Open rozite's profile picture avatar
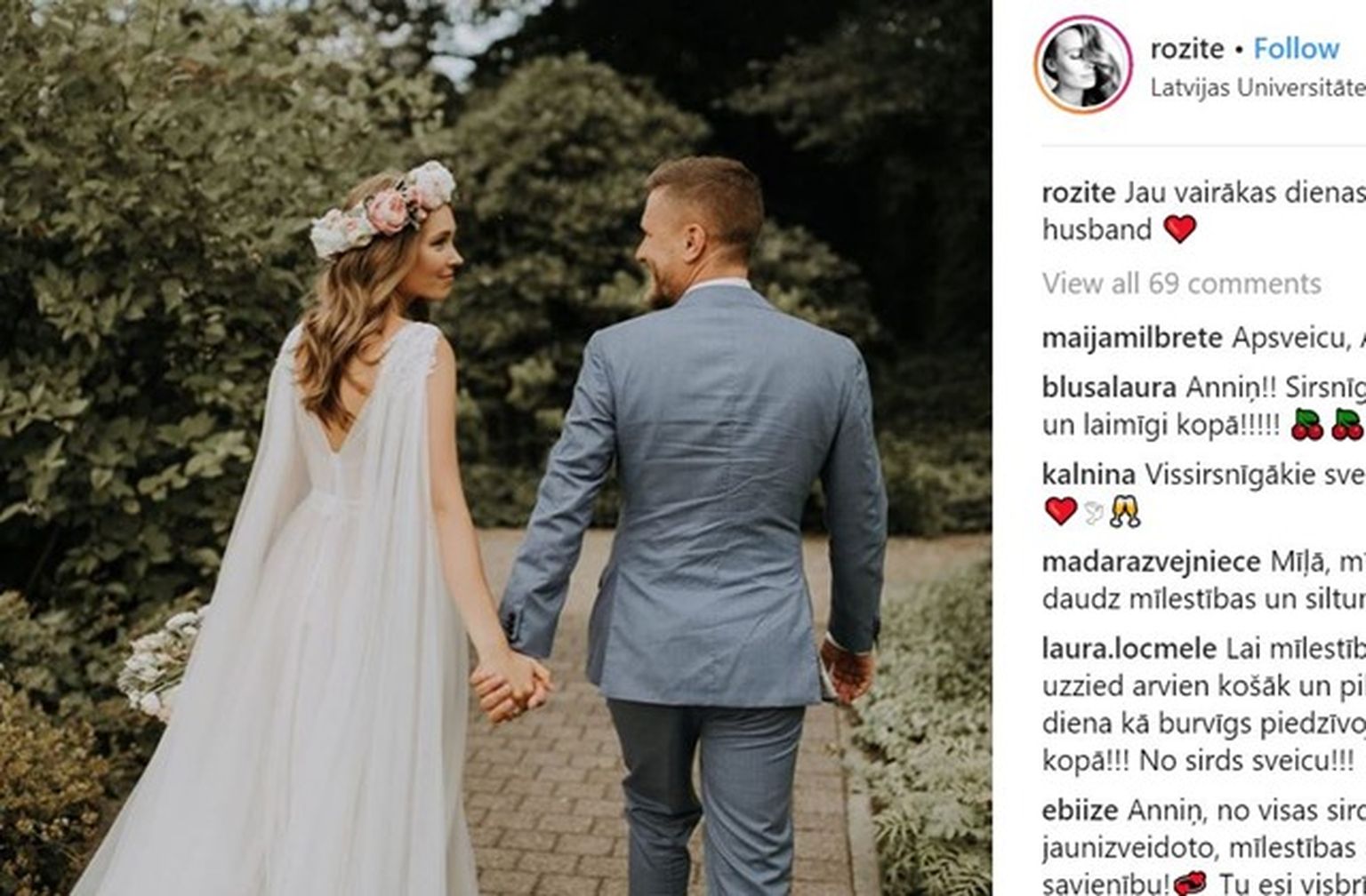Screen dimensions: 1366x896 (1082, 64)
